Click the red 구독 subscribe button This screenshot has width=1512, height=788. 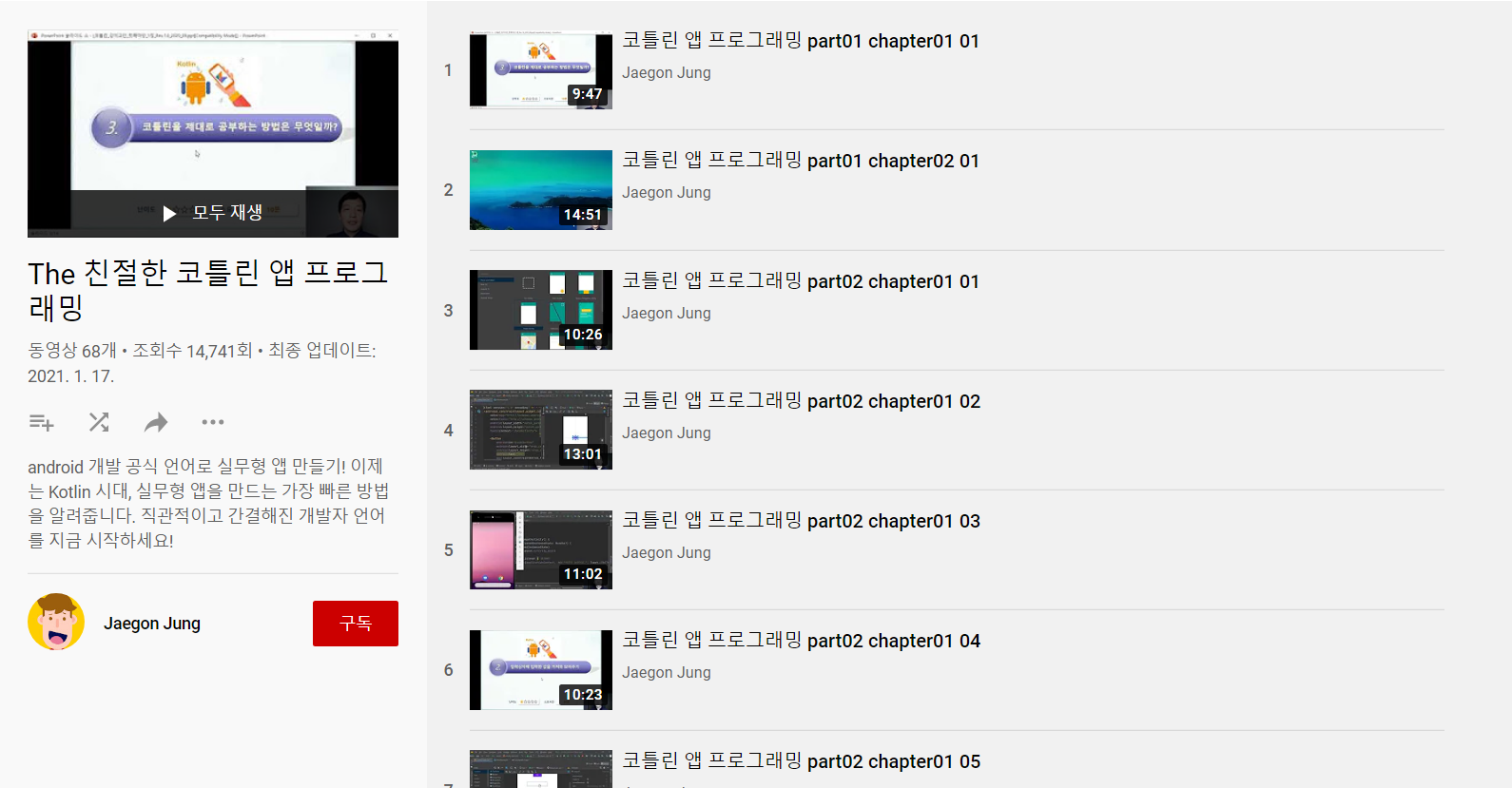coord(356,624)
